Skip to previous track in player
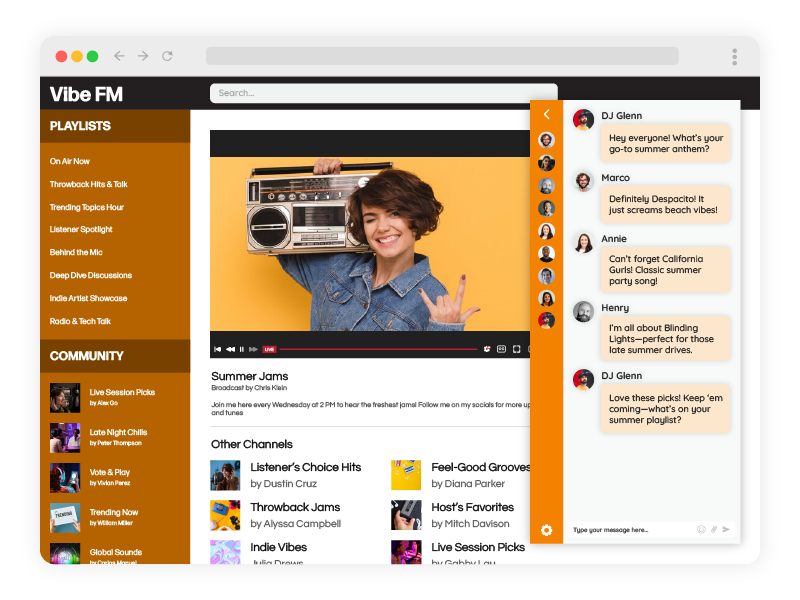 pos(218,349)
